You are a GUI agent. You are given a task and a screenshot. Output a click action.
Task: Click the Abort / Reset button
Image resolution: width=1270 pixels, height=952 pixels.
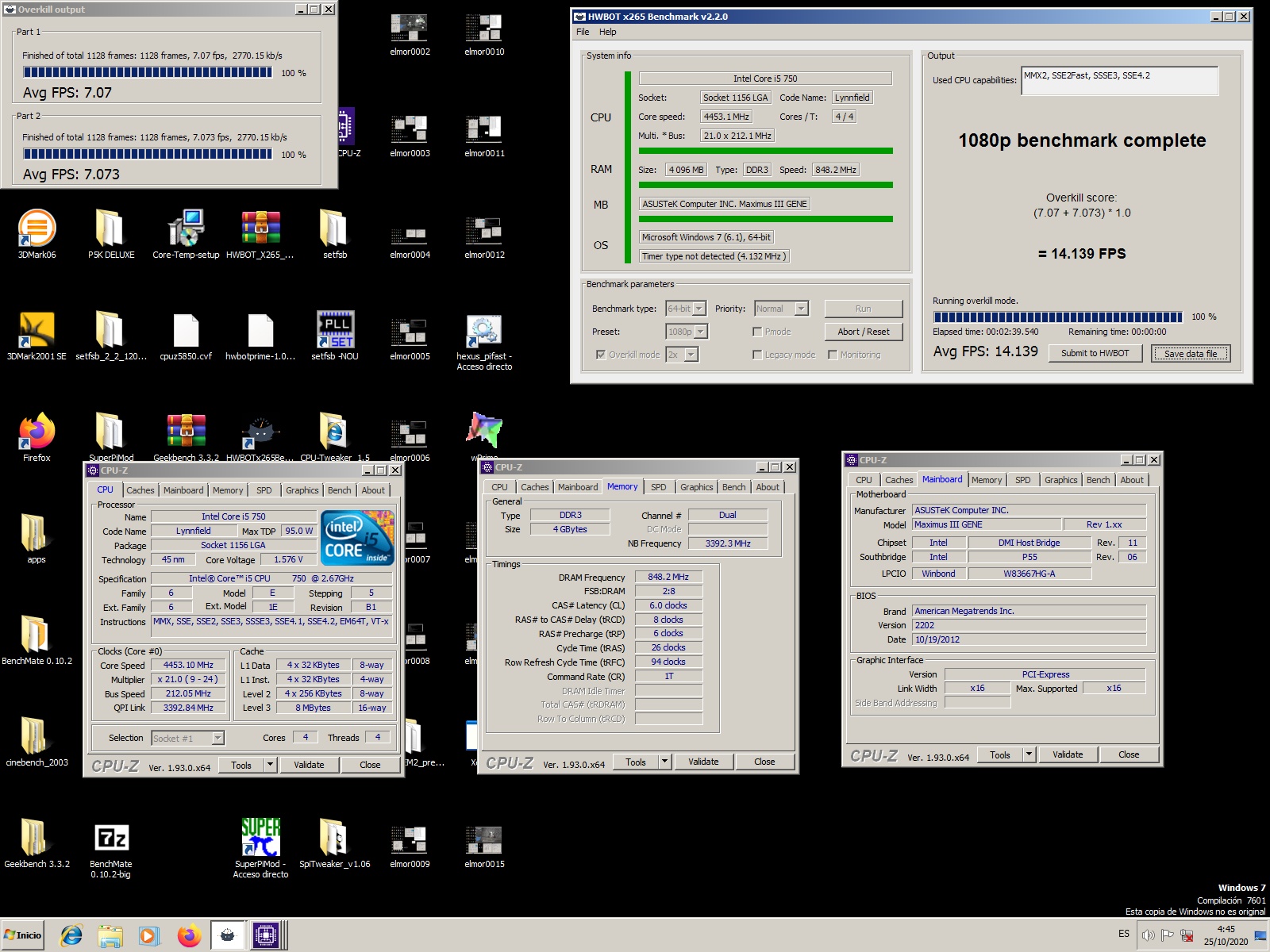tap(864, 332)
